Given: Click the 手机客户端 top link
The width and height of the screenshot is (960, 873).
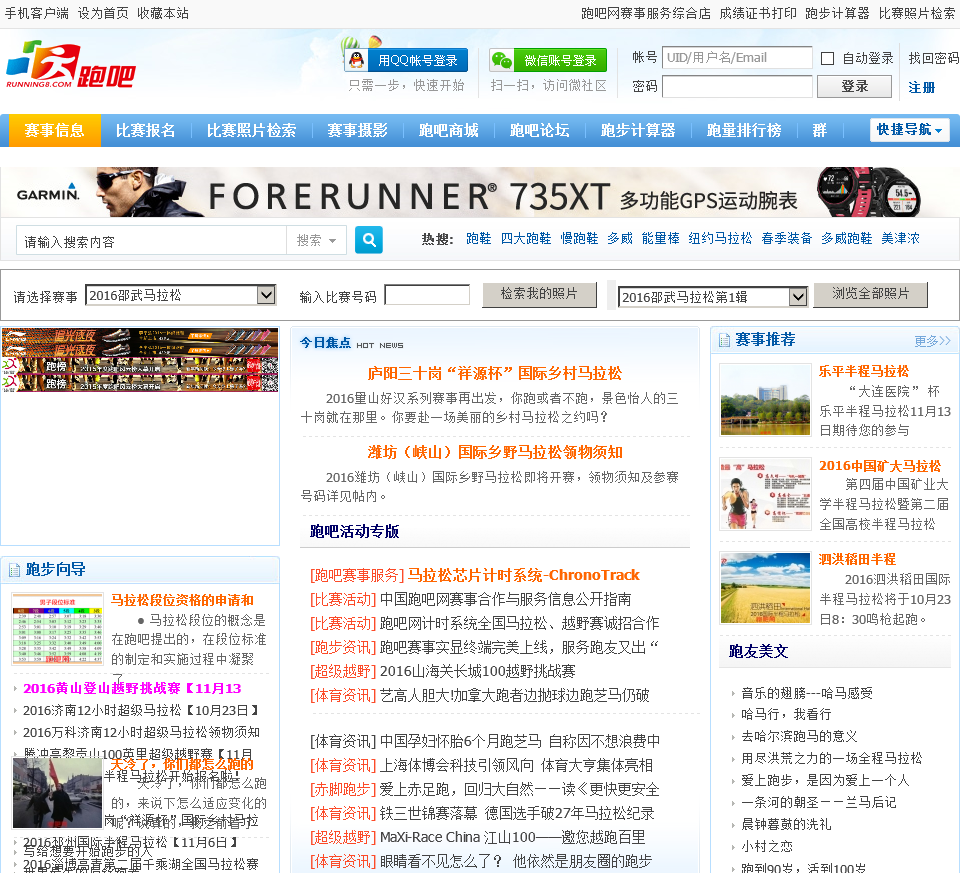Looking at the screenshot, I should point(37,13).
